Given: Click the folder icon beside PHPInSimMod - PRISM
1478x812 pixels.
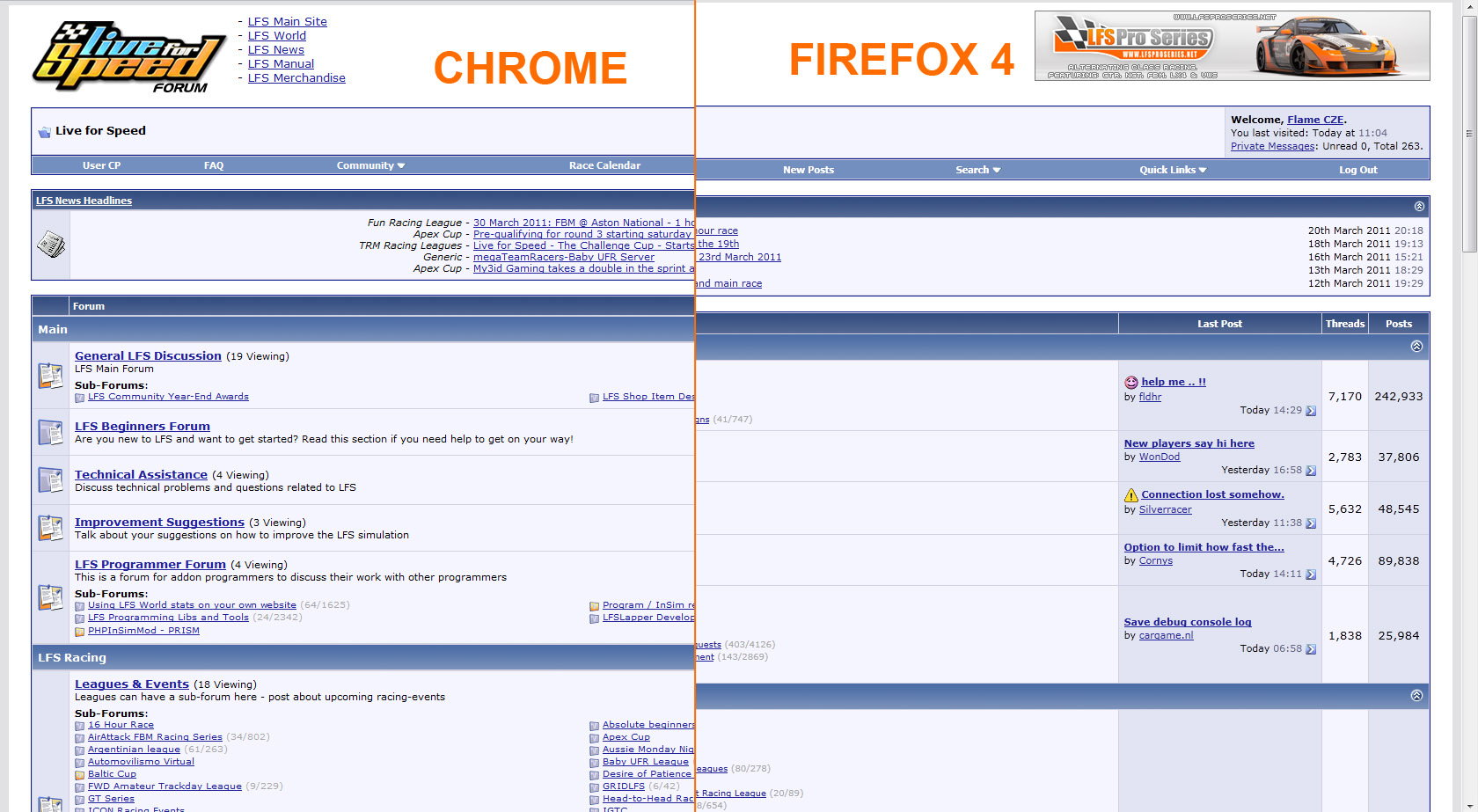Looking at the screenshot, I should point(80,632).
